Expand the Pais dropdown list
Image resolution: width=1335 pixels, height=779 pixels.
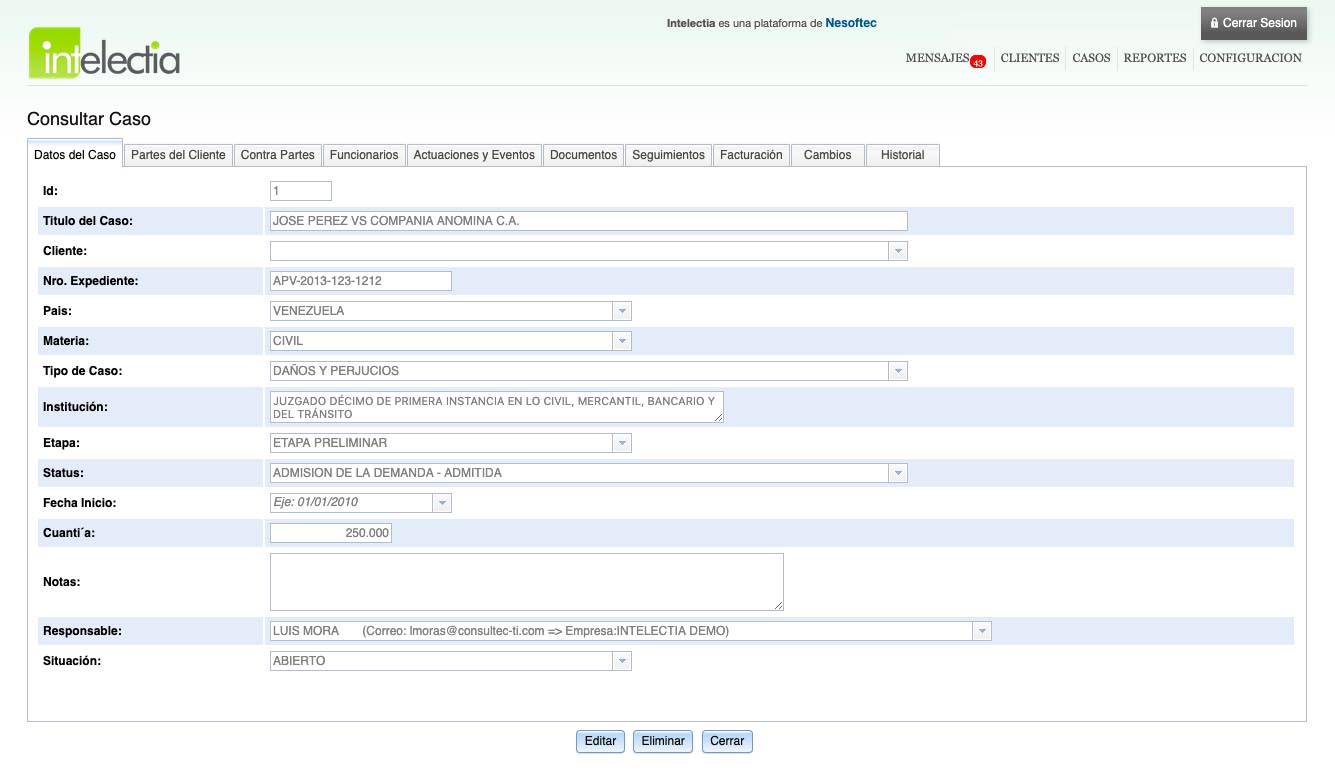(x=622, y=311)
